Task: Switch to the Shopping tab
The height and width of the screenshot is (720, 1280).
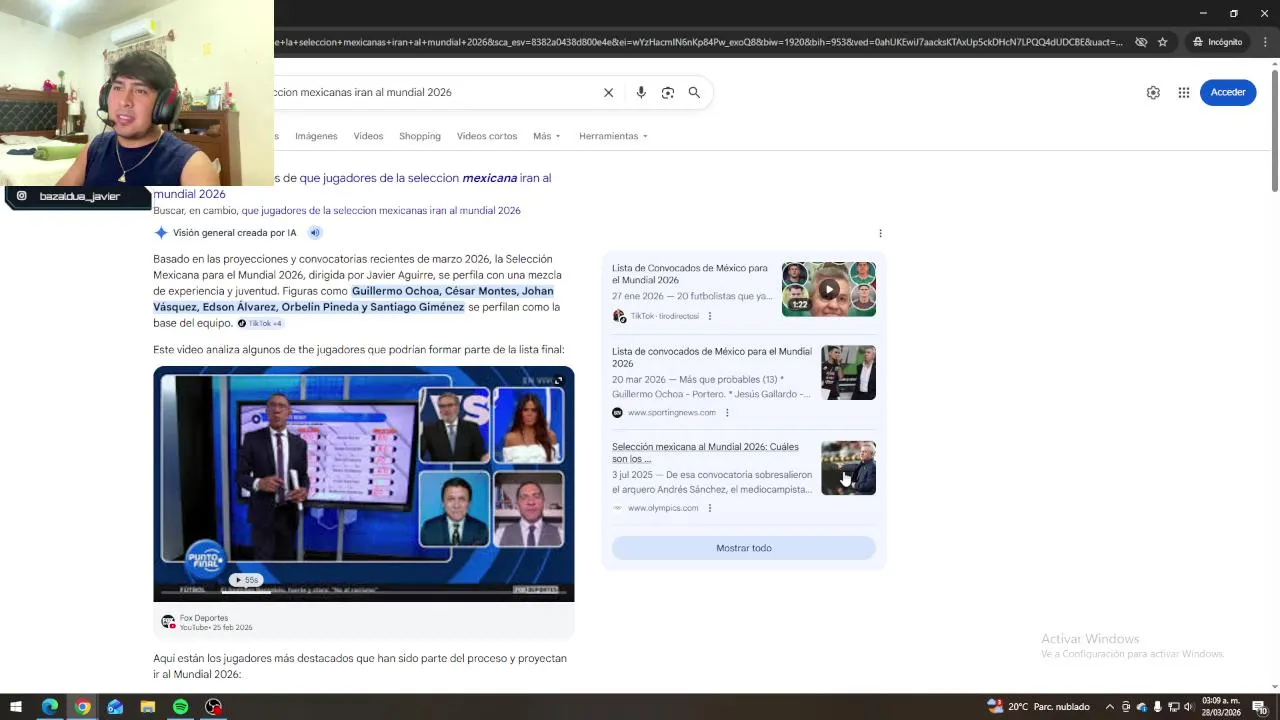Action: point(420,136)
